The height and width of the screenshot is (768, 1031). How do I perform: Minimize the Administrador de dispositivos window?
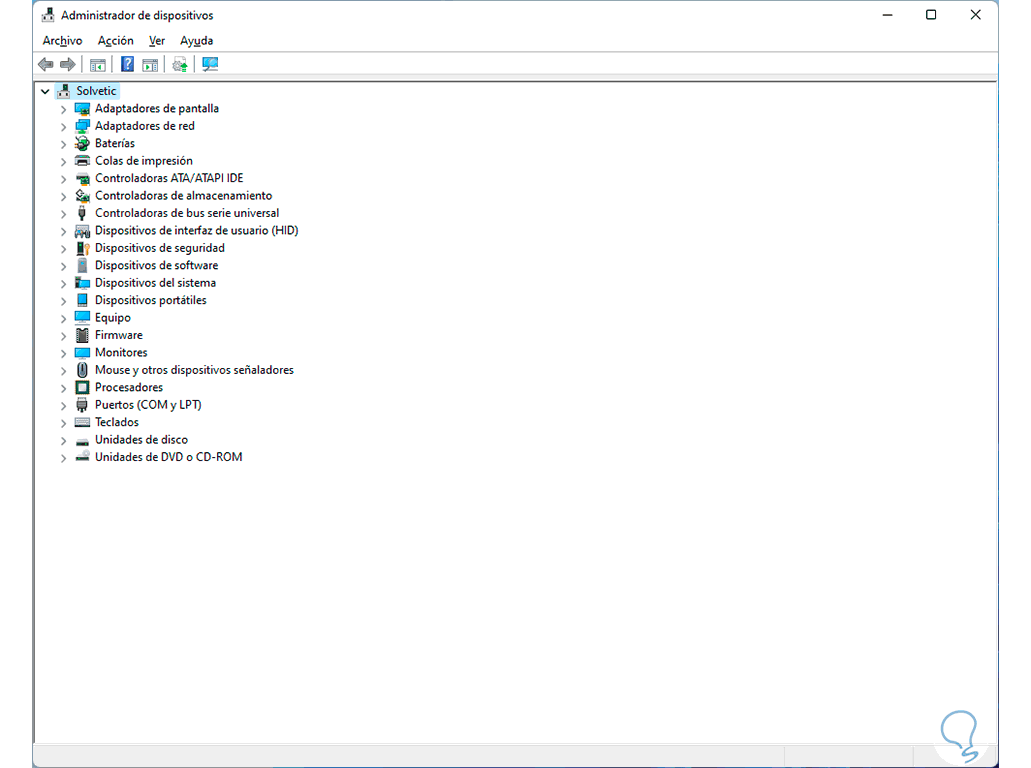(888, 14)
